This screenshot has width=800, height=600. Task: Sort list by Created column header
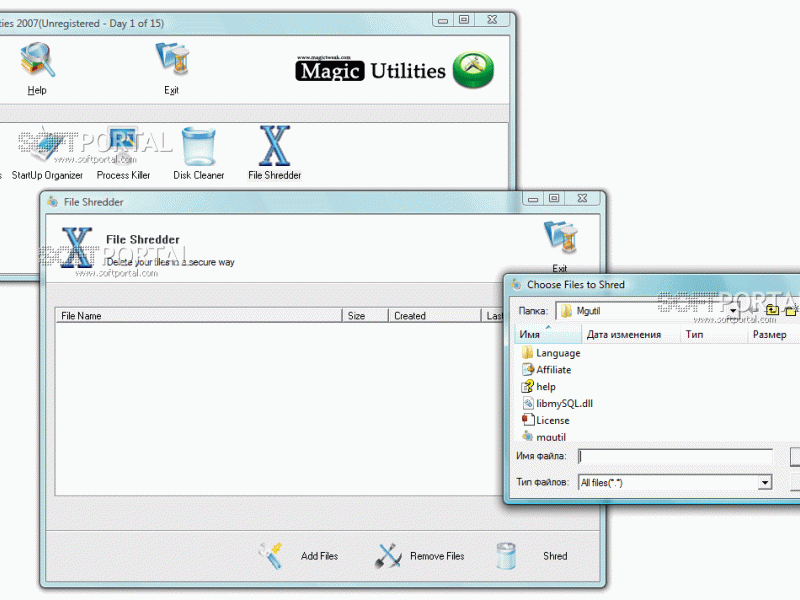point(434,316)
